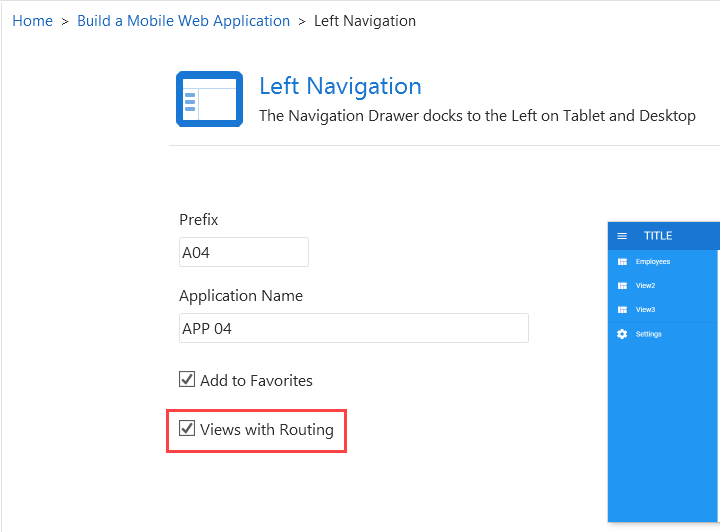720x532 pixels.
Task: Click the hamburger menu icon in preview
Action: pyautogui.click(x=622, y=236)
